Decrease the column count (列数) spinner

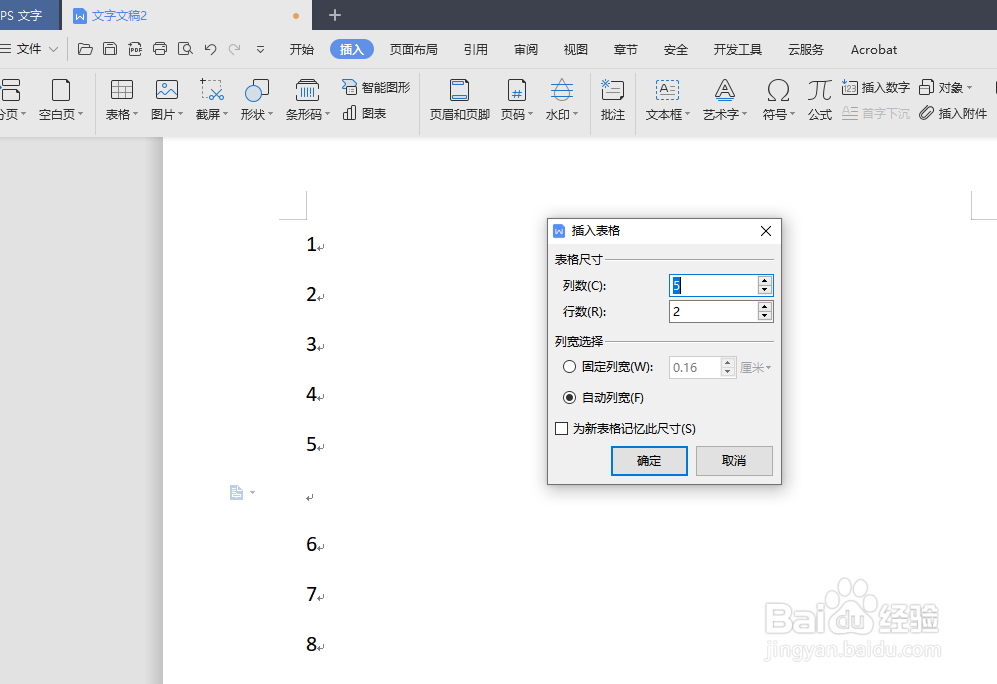[765, 290]
